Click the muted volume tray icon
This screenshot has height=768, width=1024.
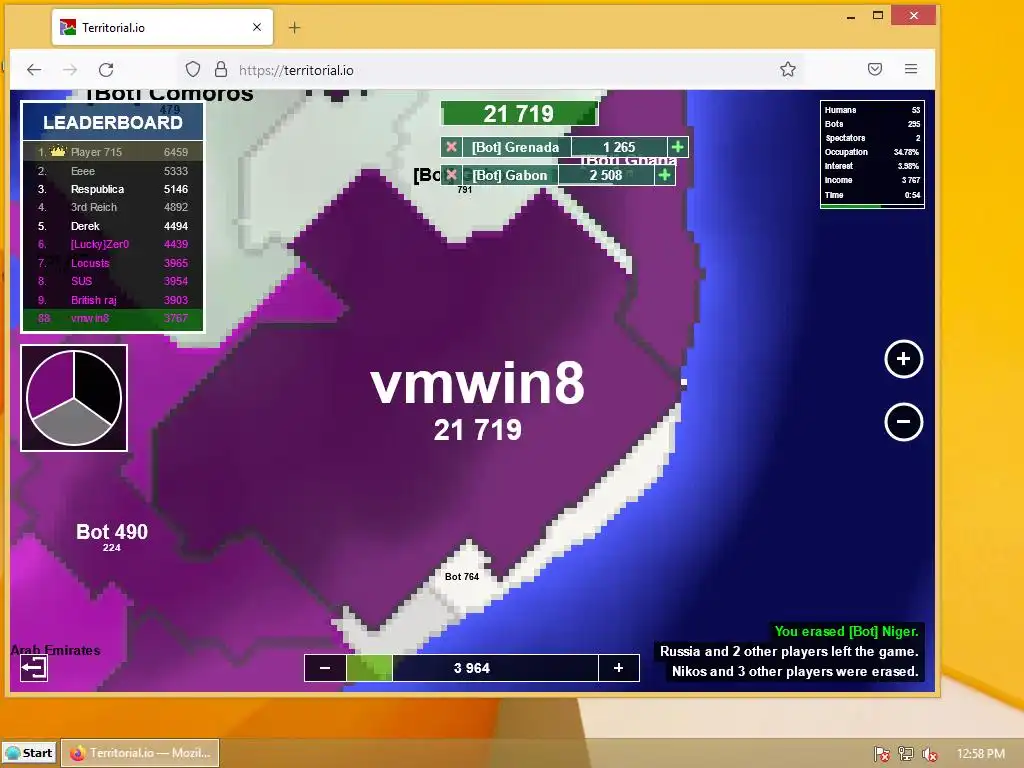point(929,754)
